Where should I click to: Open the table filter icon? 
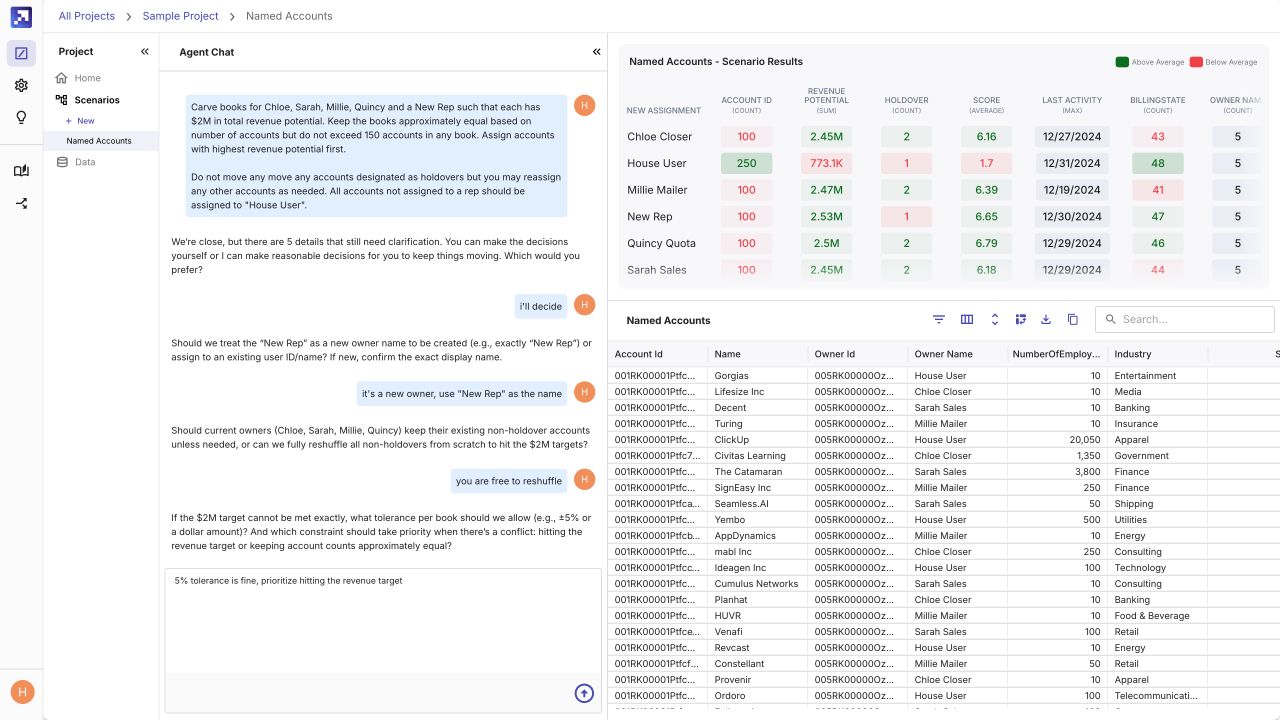click(x=939, y=319)
